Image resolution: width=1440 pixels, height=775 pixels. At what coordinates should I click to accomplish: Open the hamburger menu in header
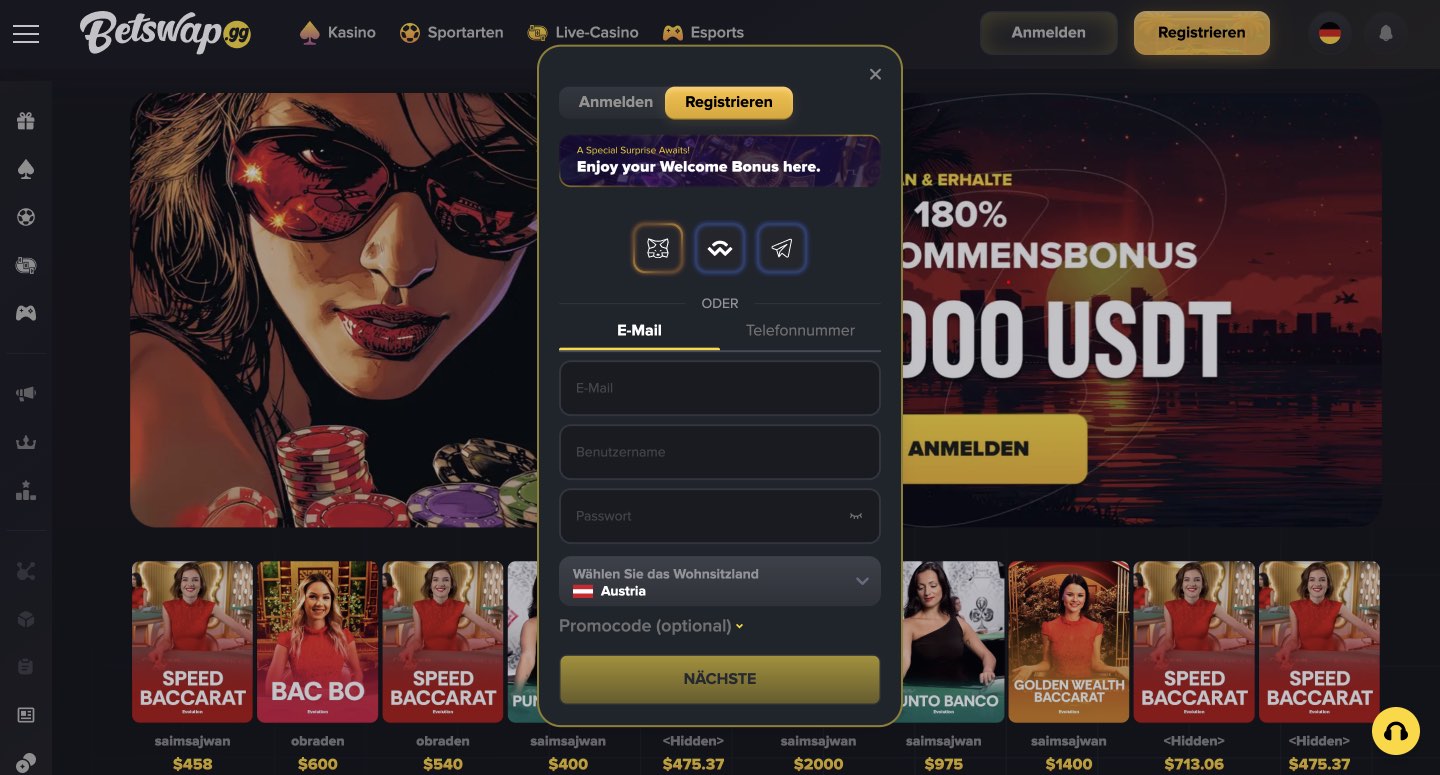coord(26,33)
